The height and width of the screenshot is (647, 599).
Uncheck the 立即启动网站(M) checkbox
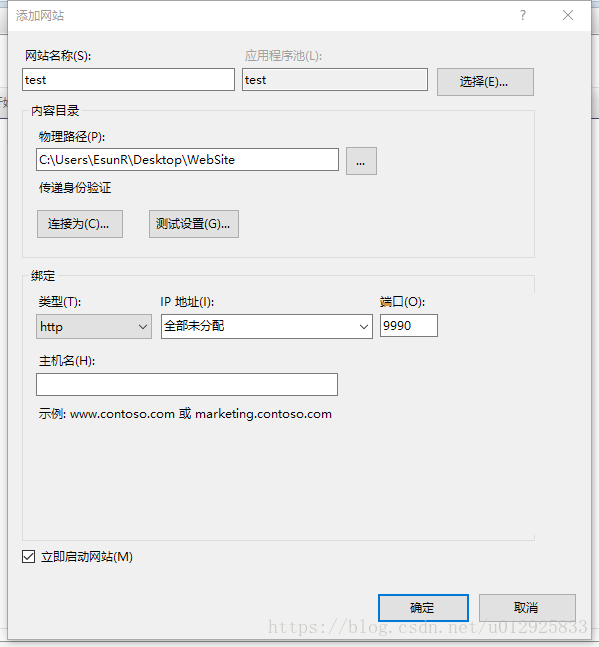28,557
